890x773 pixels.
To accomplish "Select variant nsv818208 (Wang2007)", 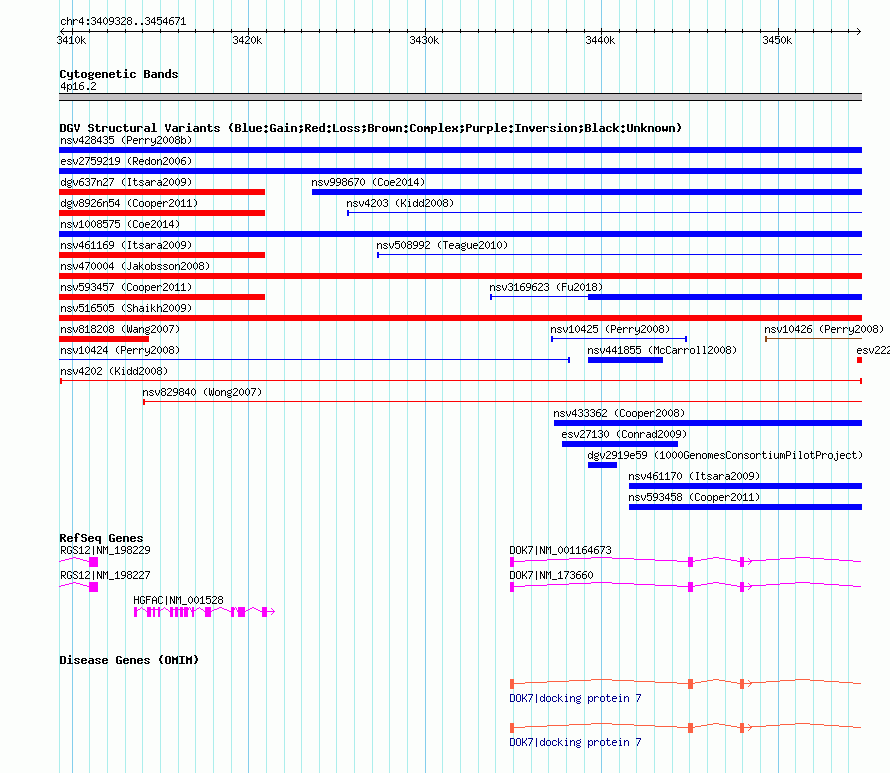I will click(x=104, y=339).
